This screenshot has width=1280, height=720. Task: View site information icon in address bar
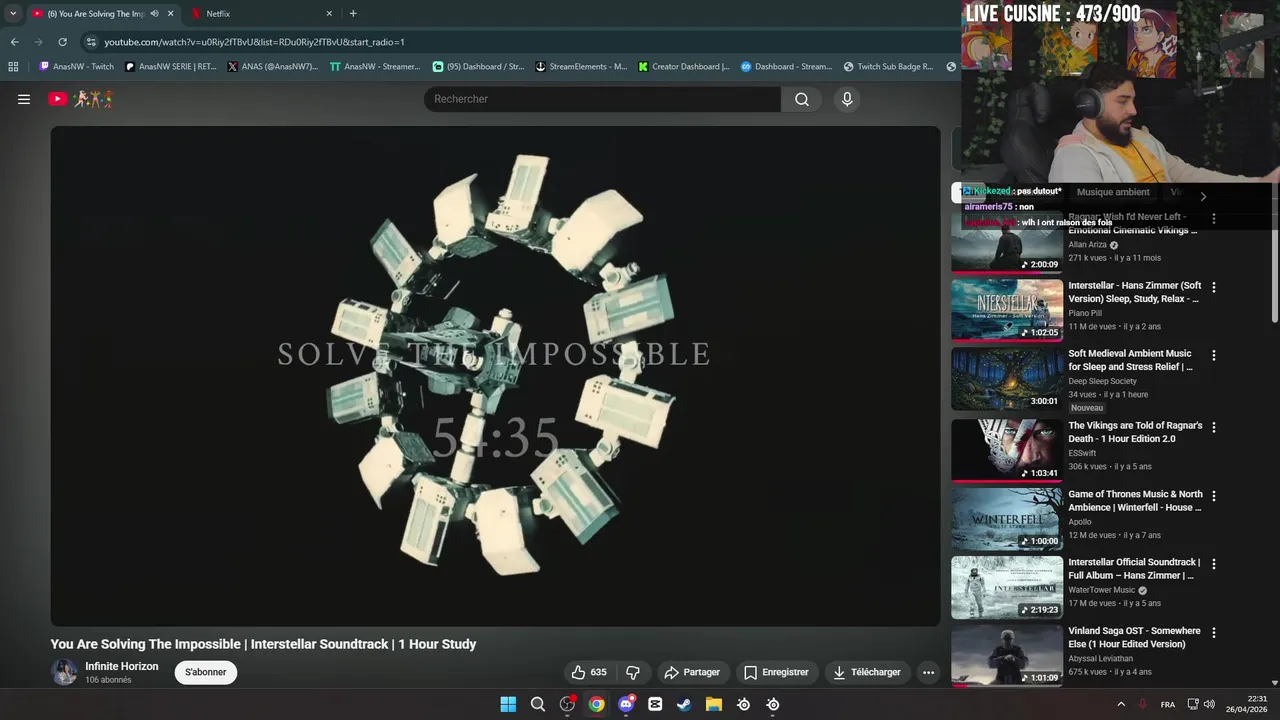(x=91, y=42)
